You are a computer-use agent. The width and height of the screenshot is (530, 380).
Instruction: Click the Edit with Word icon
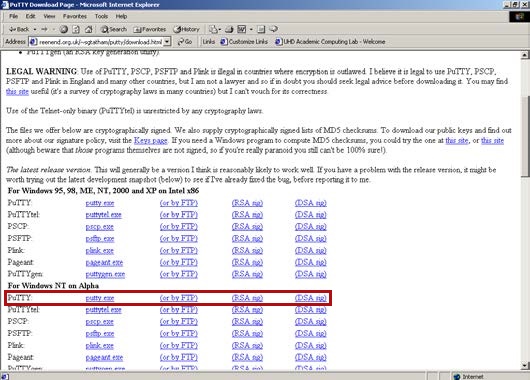click(x=242, y=29)
